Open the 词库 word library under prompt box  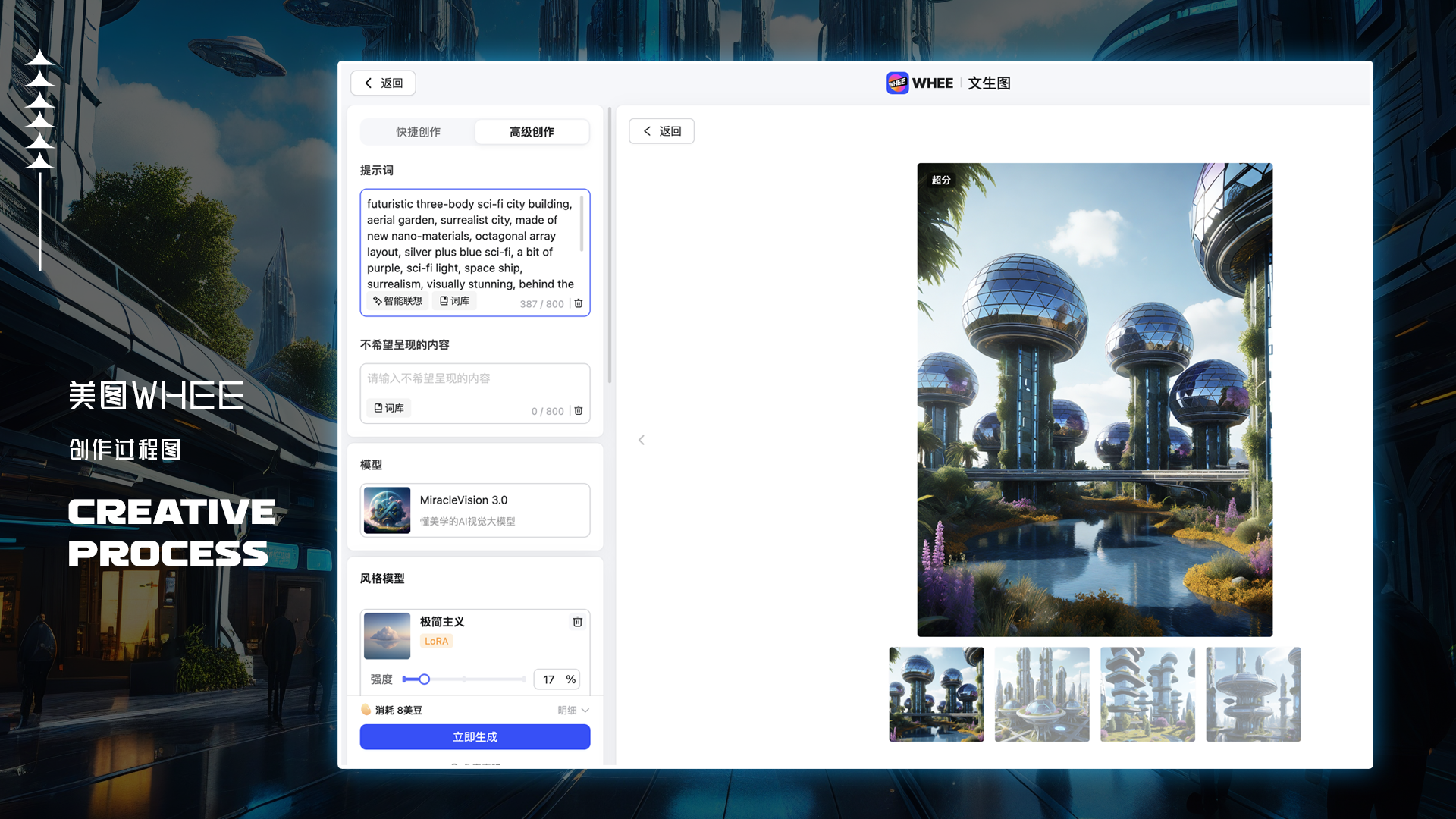click(454, 300)
